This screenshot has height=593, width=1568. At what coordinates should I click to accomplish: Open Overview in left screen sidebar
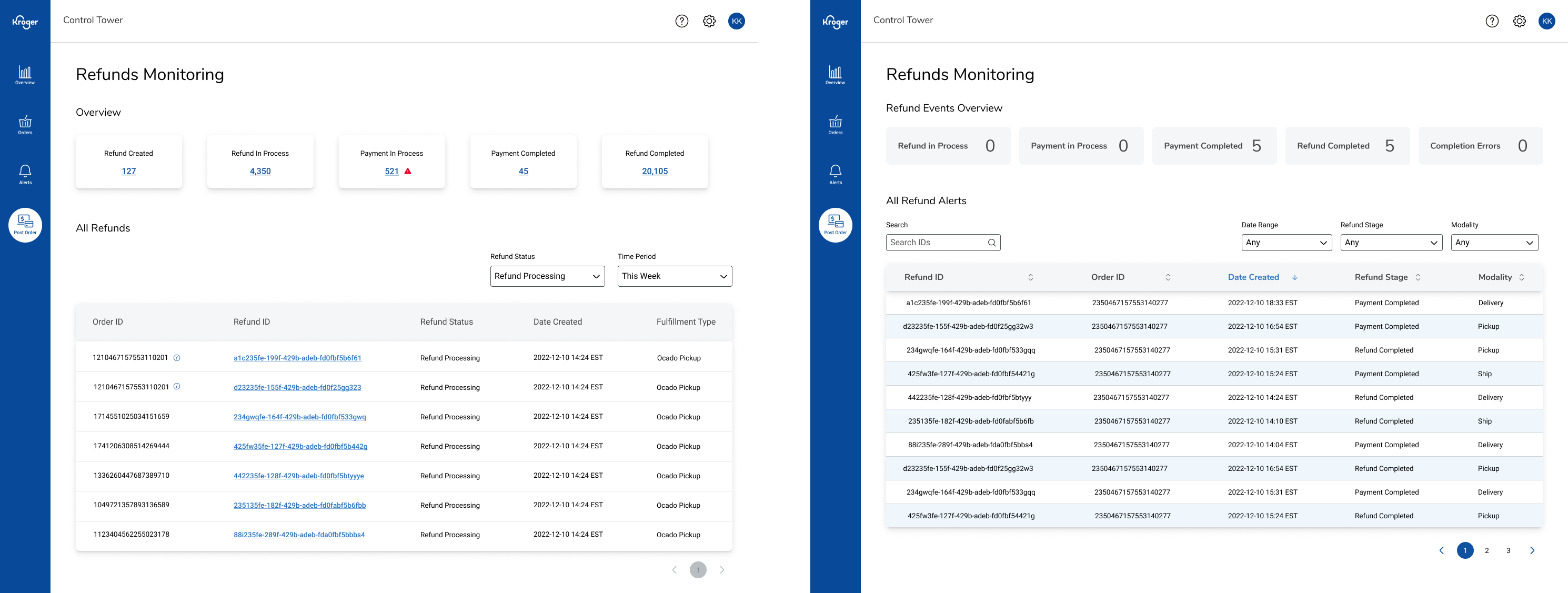click(x=25, y=75)
